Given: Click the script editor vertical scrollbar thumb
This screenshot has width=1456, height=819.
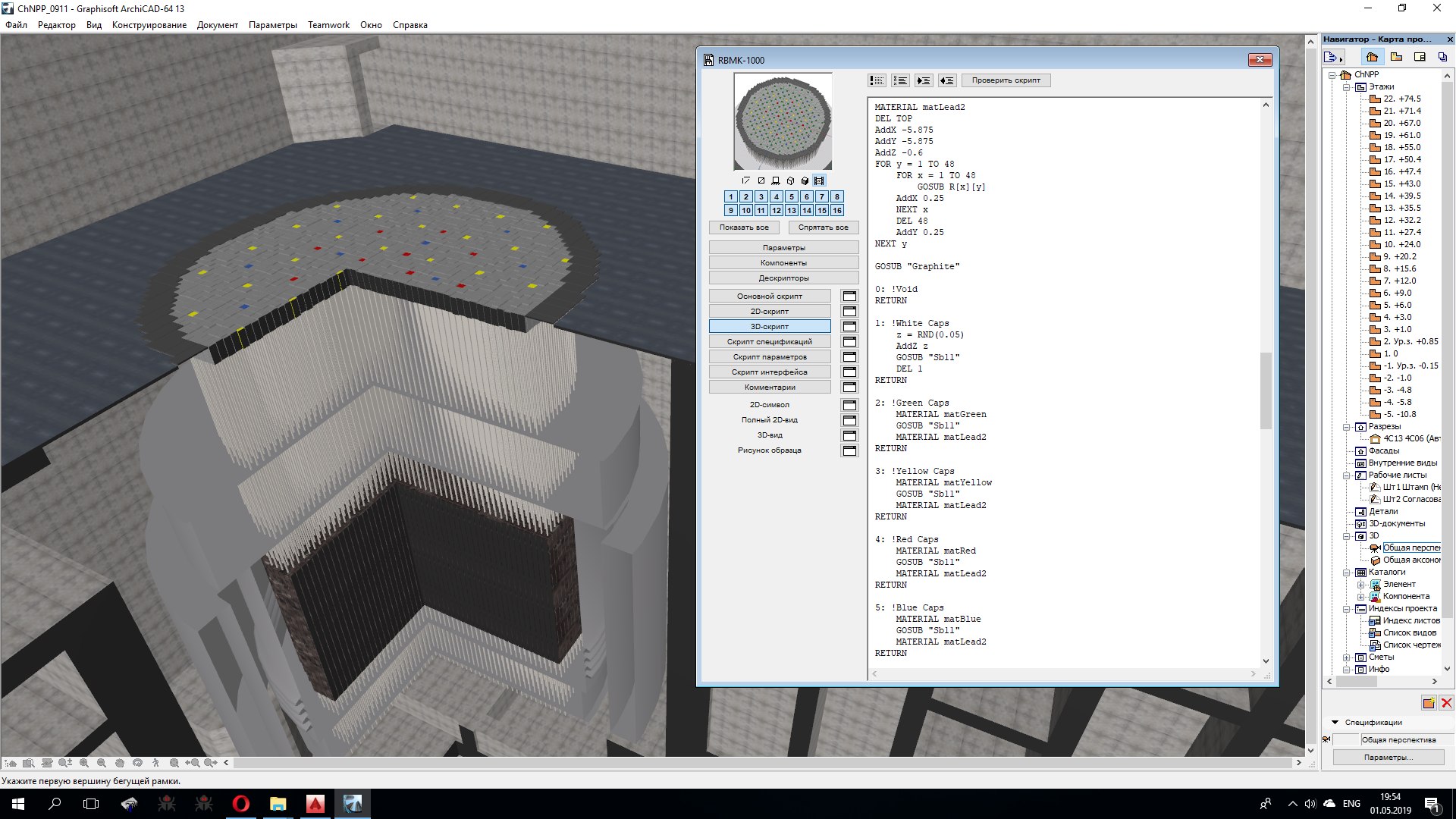Looking at the screenshot, I should tap(1265, 391).
